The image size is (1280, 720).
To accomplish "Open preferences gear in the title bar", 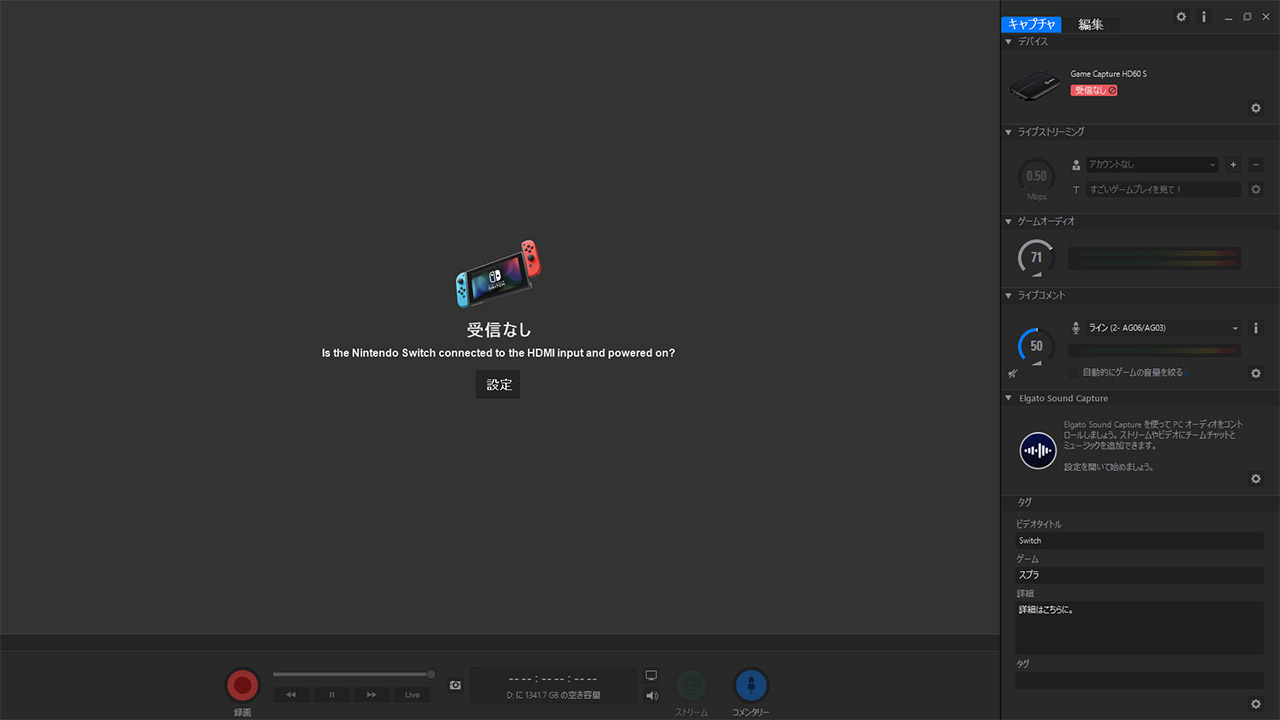I will tap(1181, 17).
